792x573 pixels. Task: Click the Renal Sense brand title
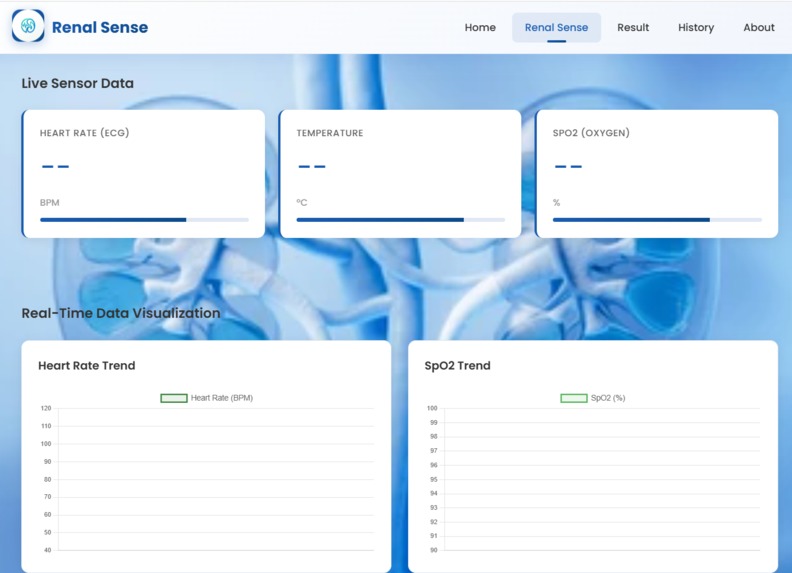click(x=100, y=27)
